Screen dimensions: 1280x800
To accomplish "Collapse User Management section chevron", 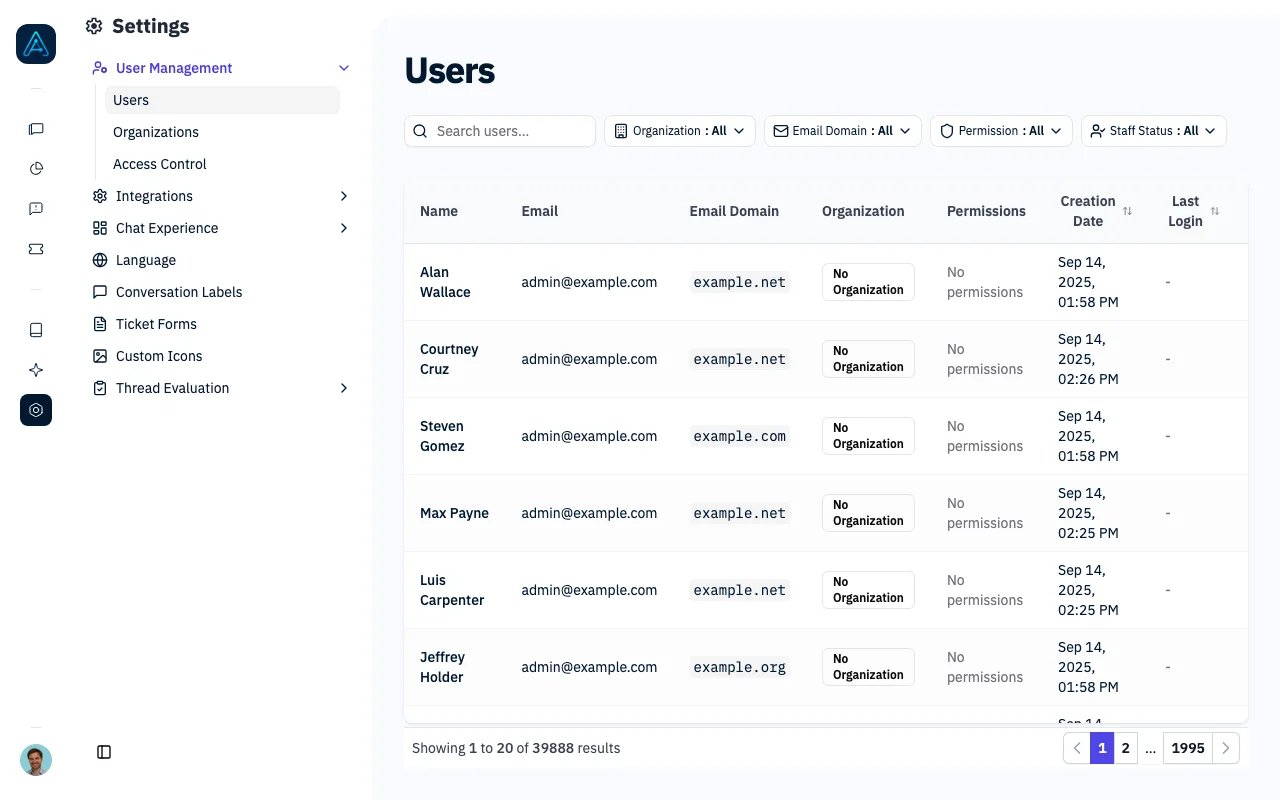I will 344,68.
